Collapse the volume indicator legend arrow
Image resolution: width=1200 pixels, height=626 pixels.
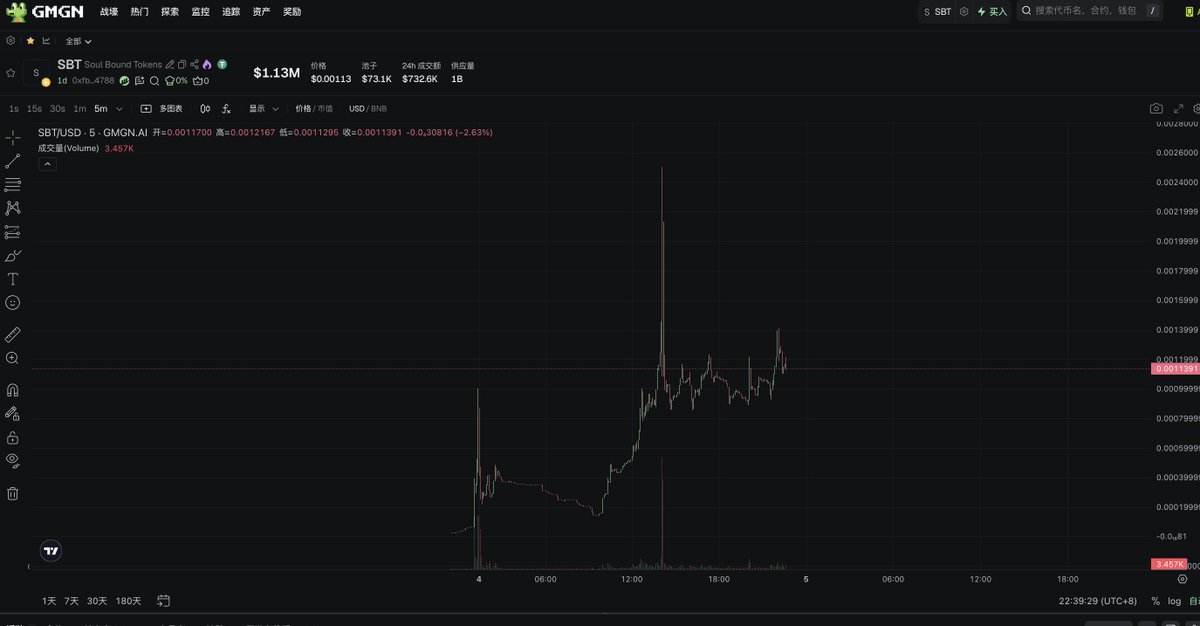[47, 164]
